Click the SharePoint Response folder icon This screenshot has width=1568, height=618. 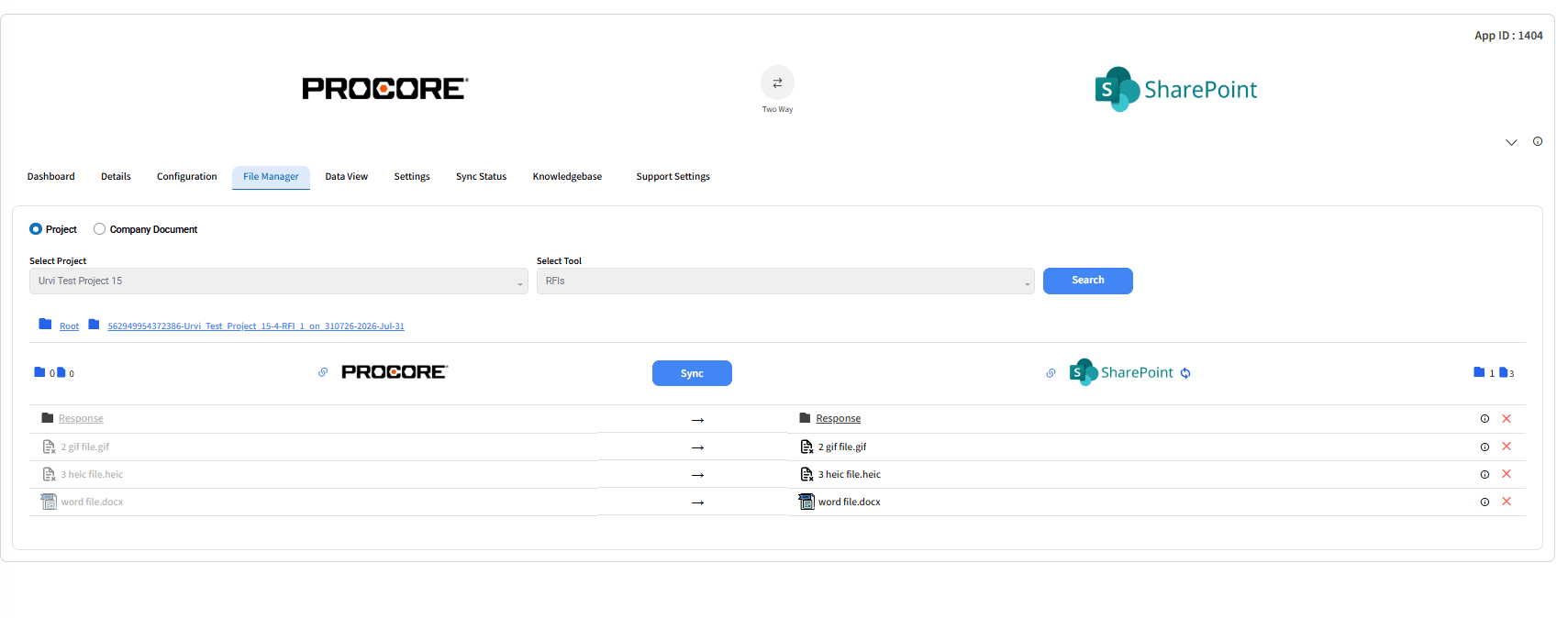(805, 418)
